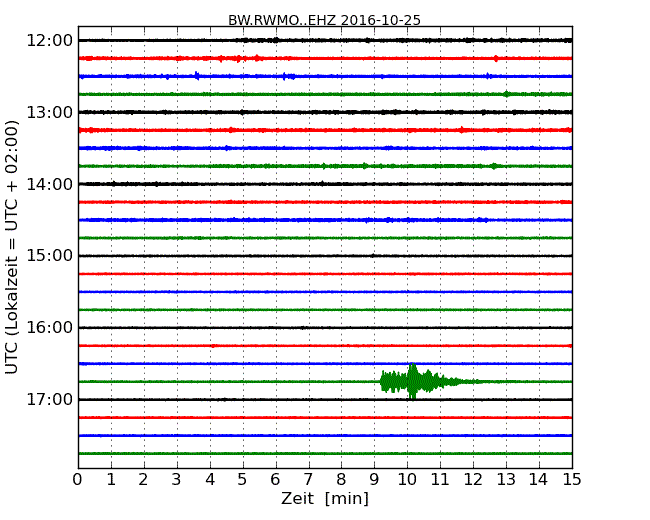
Task: Click x-axis tick label 2
Action: click(144, 480)
